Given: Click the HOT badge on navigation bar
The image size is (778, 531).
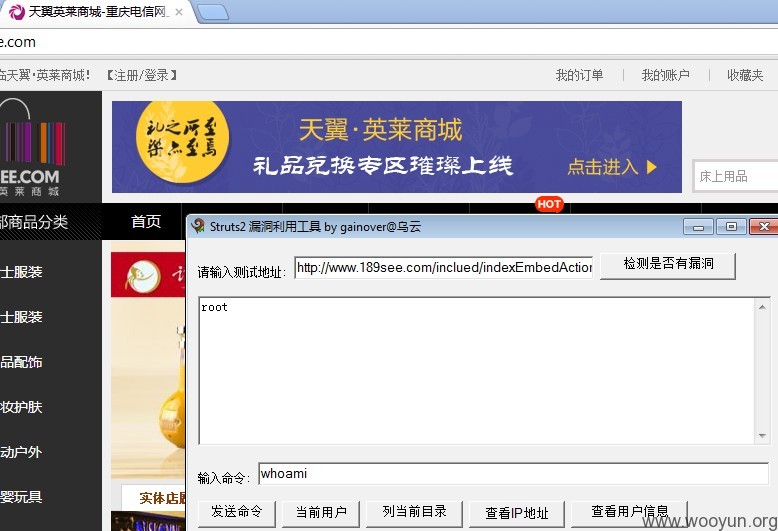Looking at the screenshot, I should pyautogui.click(x=549, y=204).
